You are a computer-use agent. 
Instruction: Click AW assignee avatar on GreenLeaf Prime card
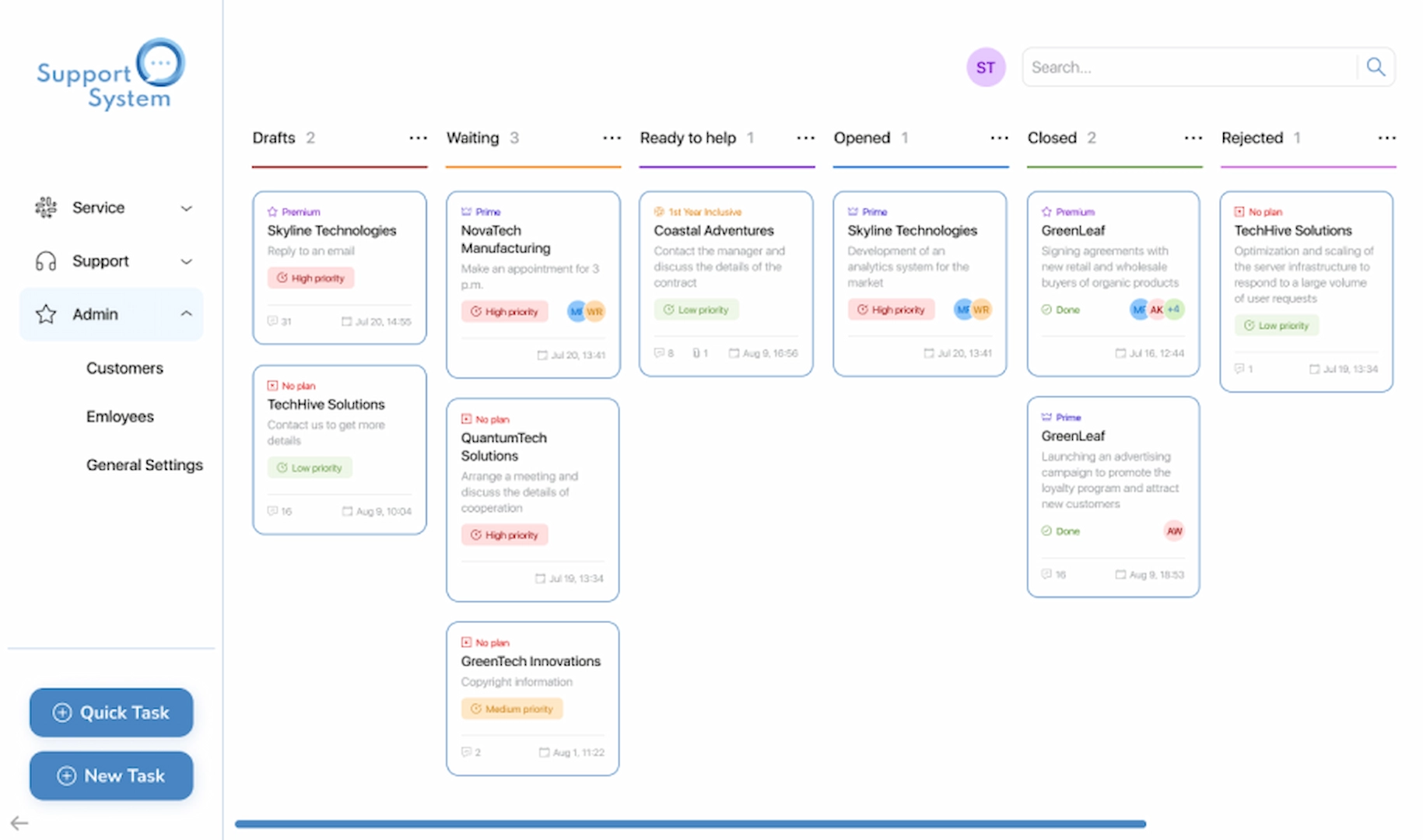[1174, 531]
